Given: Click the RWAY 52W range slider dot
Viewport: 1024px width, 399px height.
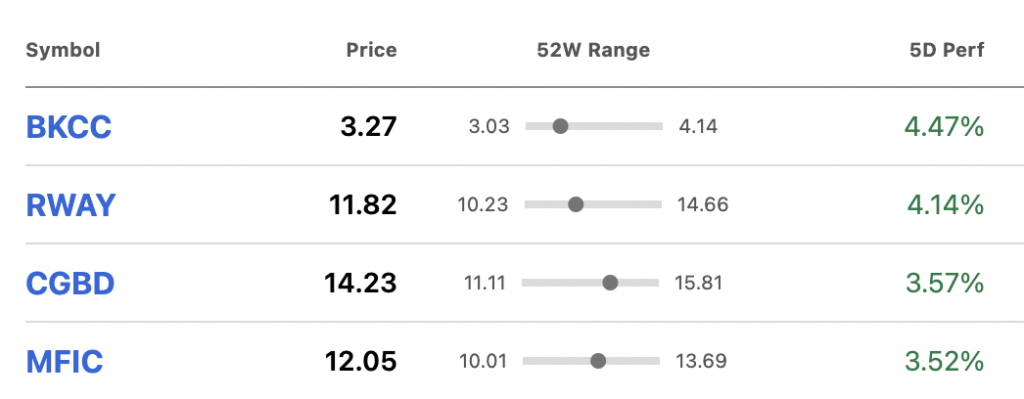Looking at the screenshot, I should (x=575, y=204).
